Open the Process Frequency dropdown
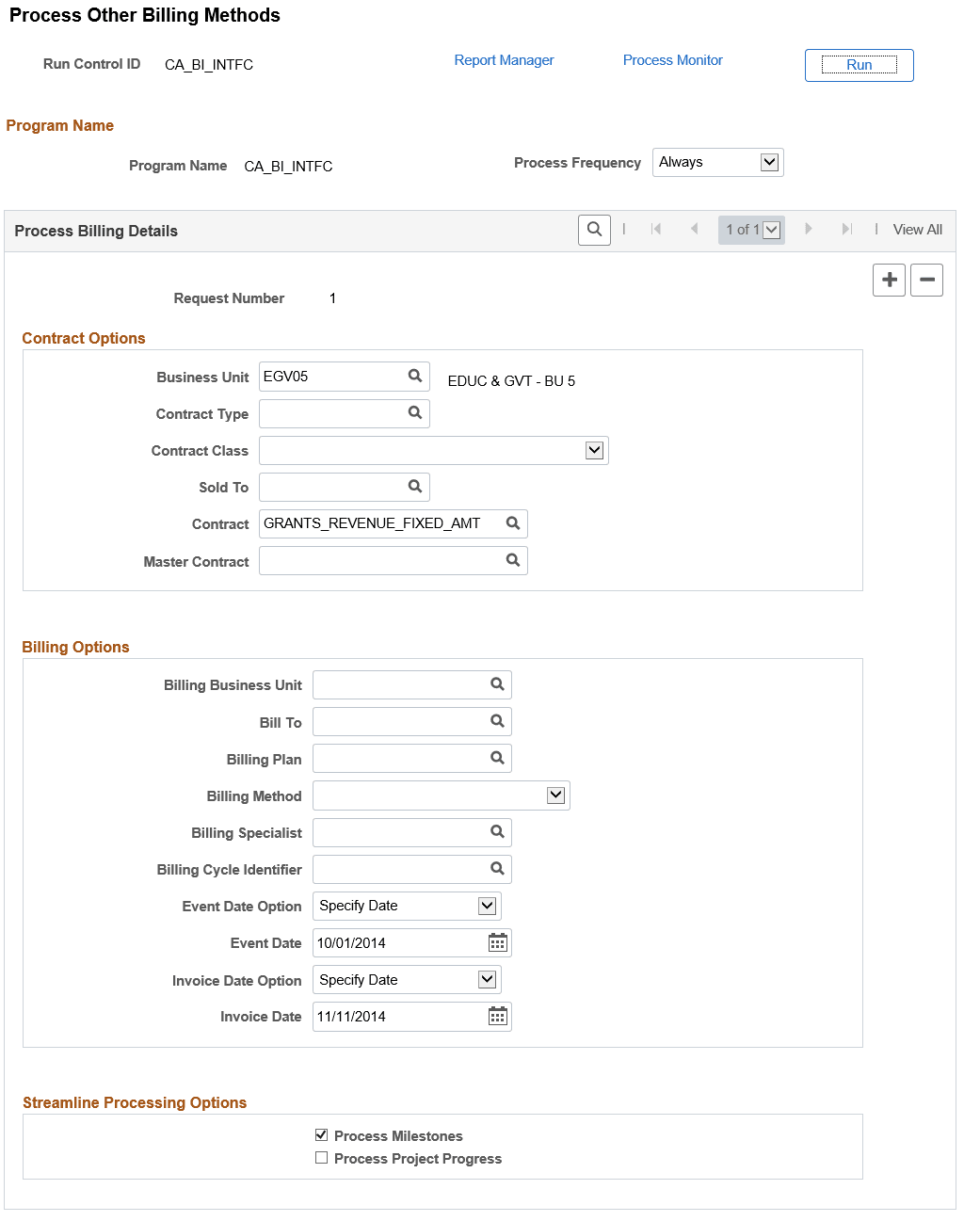Image resolution: width=980 pixels, height=1221 pixels. pos(769,162)
